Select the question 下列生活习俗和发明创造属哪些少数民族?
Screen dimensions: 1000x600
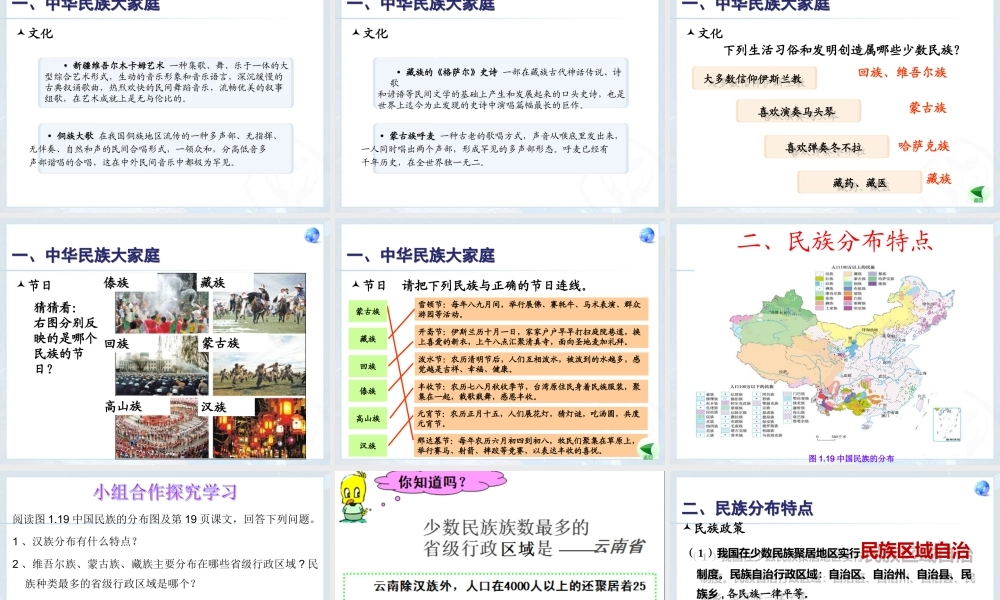(842, 50)
